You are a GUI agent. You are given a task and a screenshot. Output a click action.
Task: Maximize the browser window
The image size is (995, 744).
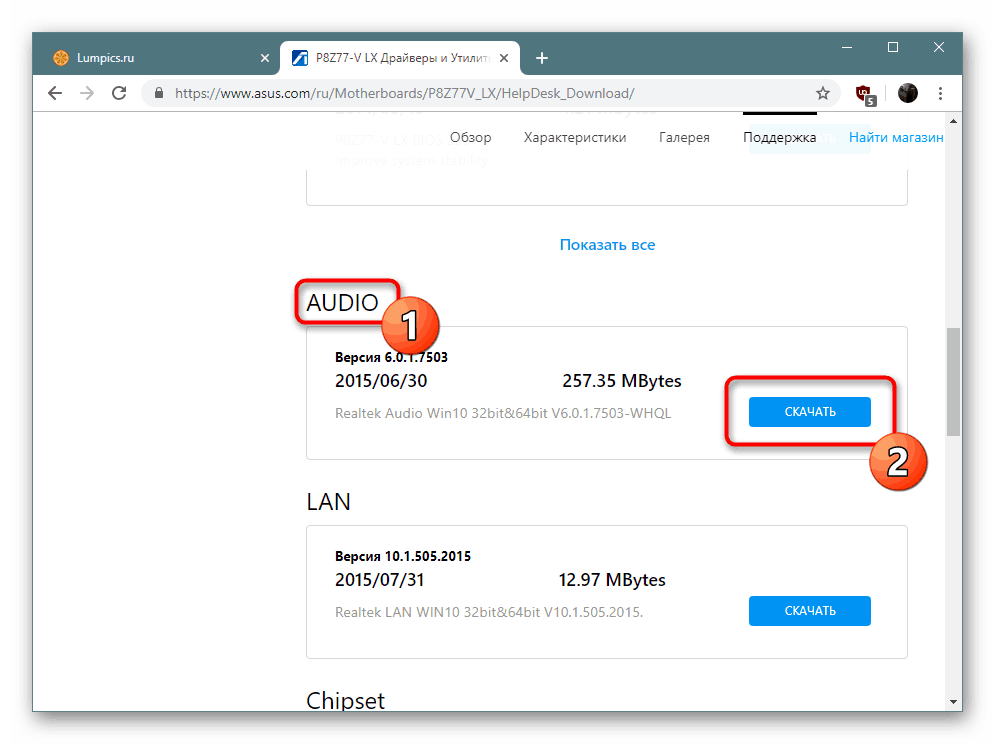pyautogui.click(x=893, y=47)
